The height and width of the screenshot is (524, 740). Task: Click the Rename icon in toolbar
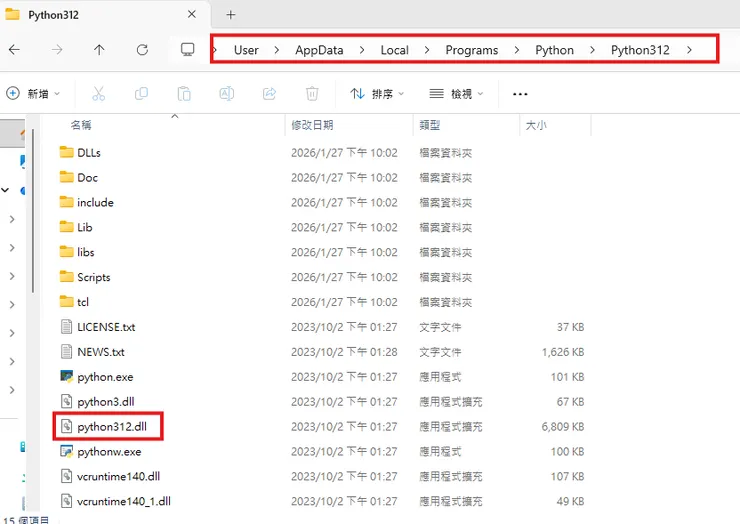click(227, 94)
